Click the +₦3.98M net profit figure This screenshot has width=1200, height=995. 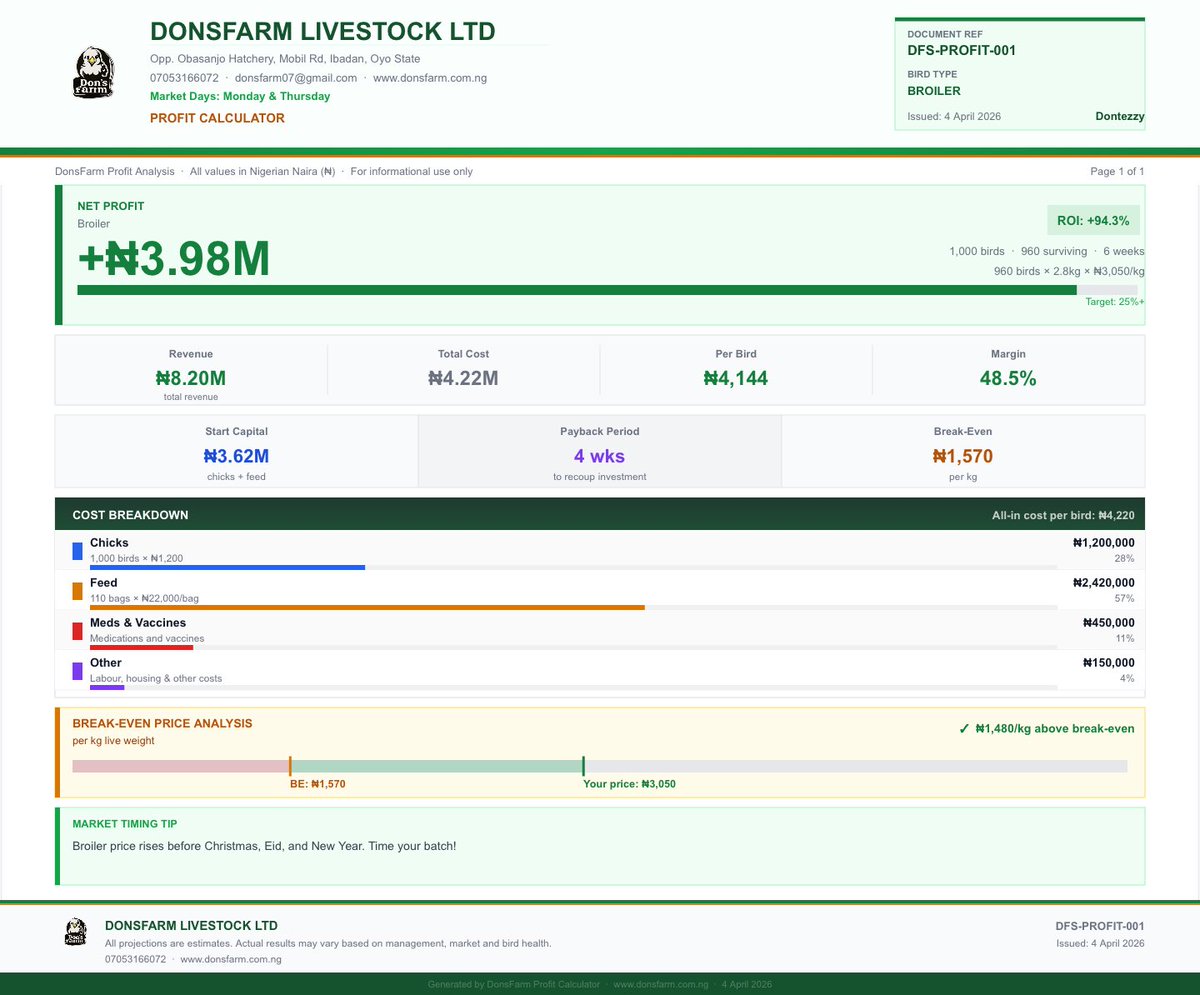click(x=174, y=259)
